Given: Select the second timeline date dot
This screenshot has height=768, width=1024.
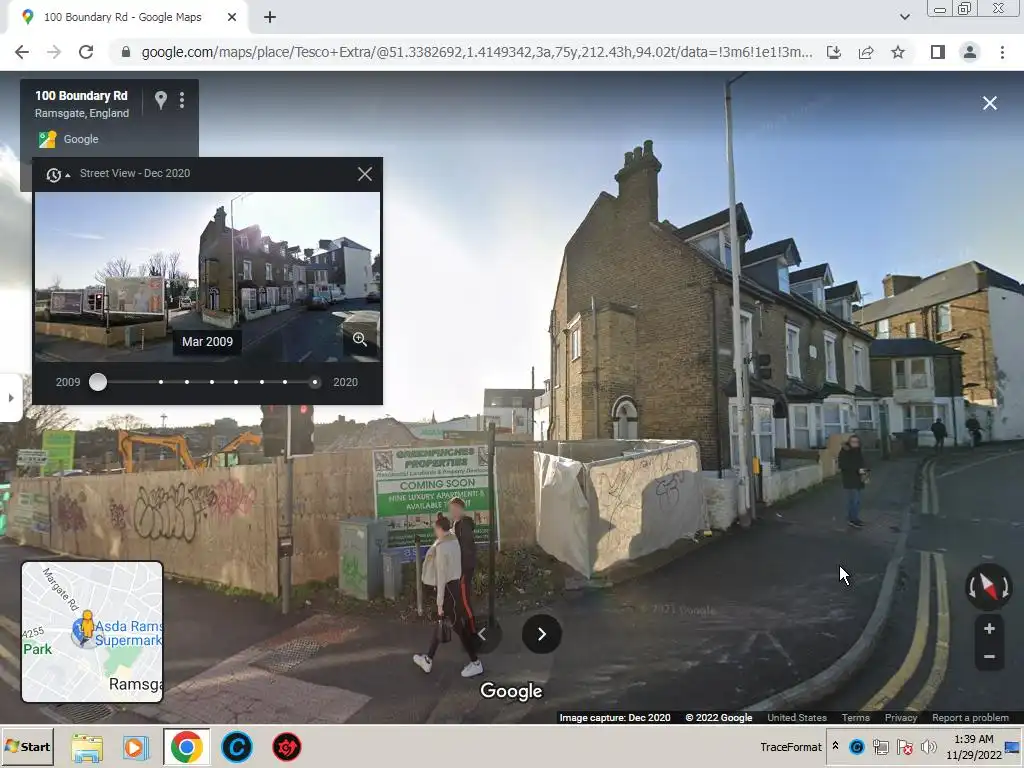Looking at the screenshot, I should coord(161,382).
